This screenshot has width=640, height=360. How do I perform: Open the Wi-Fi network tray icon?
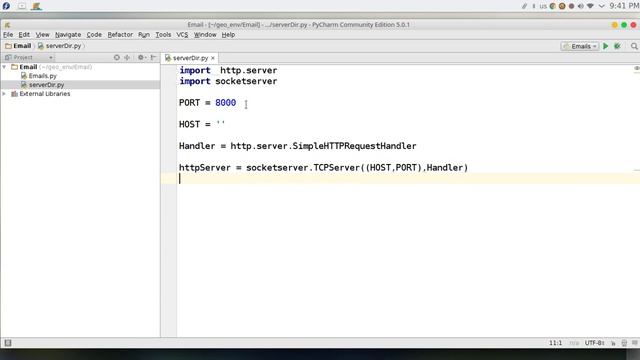[590, 6]
